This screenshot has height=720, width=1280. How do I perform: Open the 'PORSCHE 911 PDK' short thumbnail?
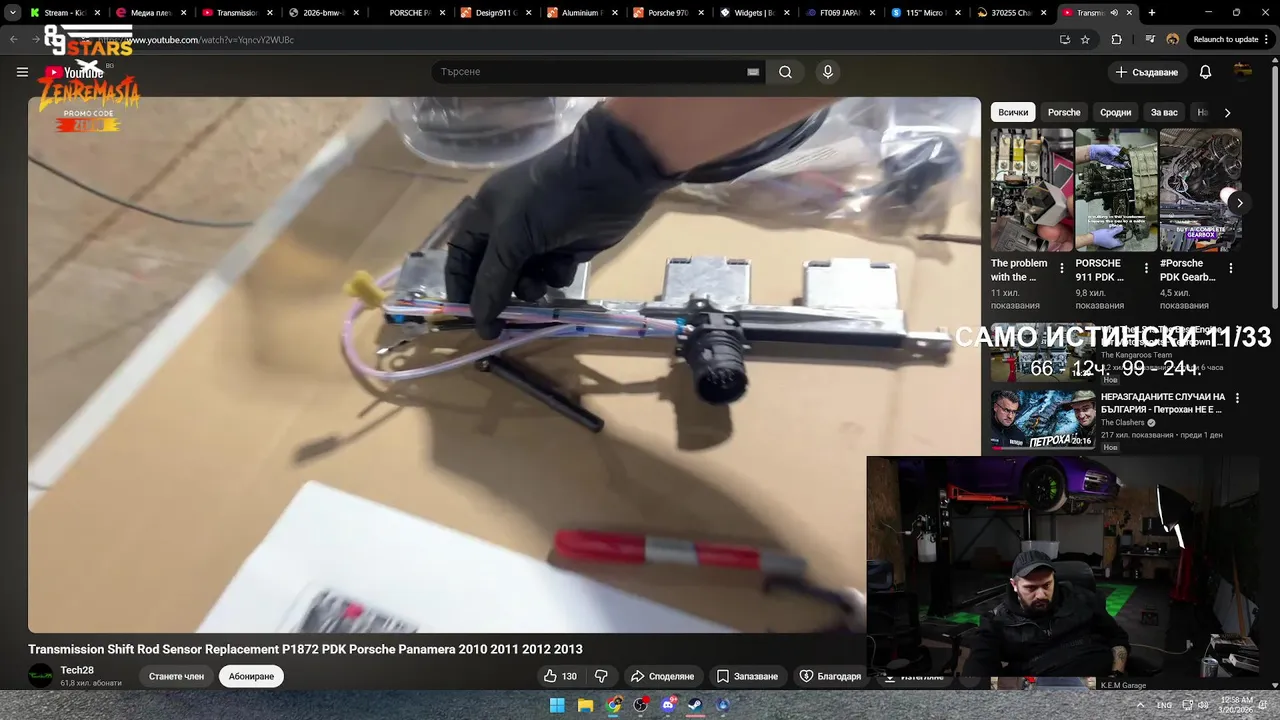pos(1116,190)
